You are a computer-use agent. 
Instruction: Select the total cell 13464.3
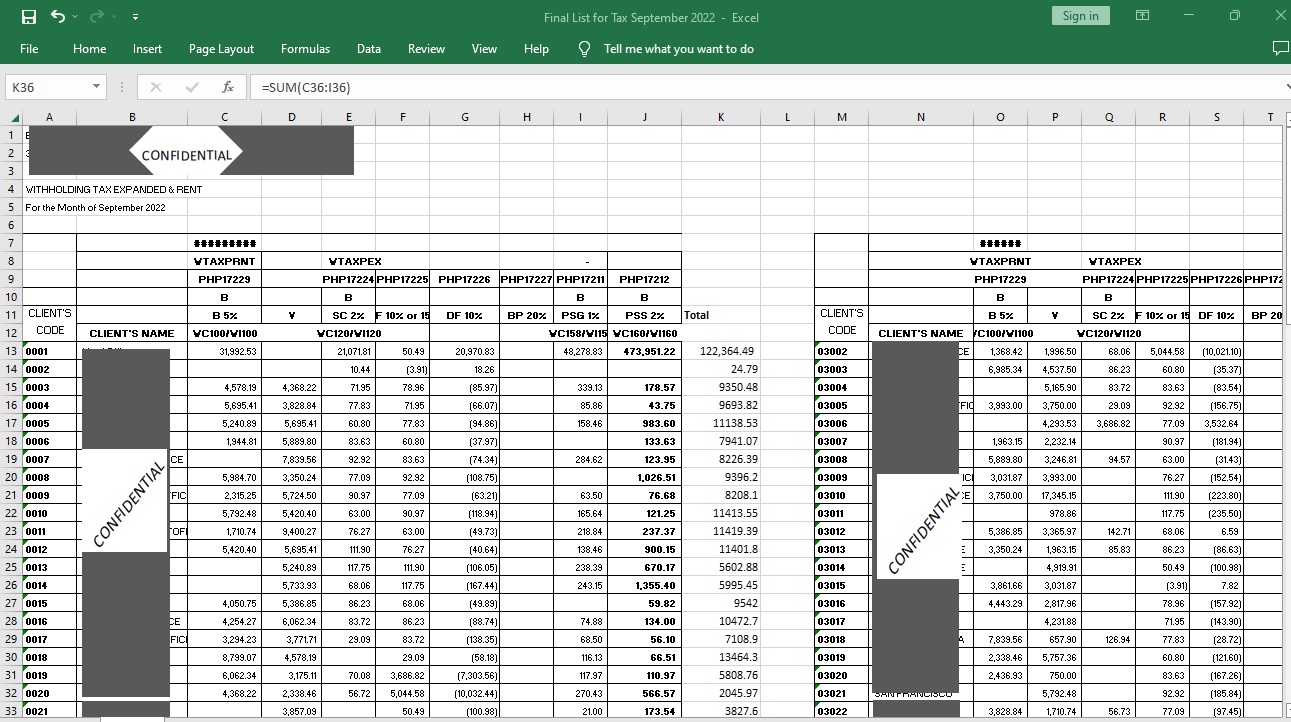(721, 658)
